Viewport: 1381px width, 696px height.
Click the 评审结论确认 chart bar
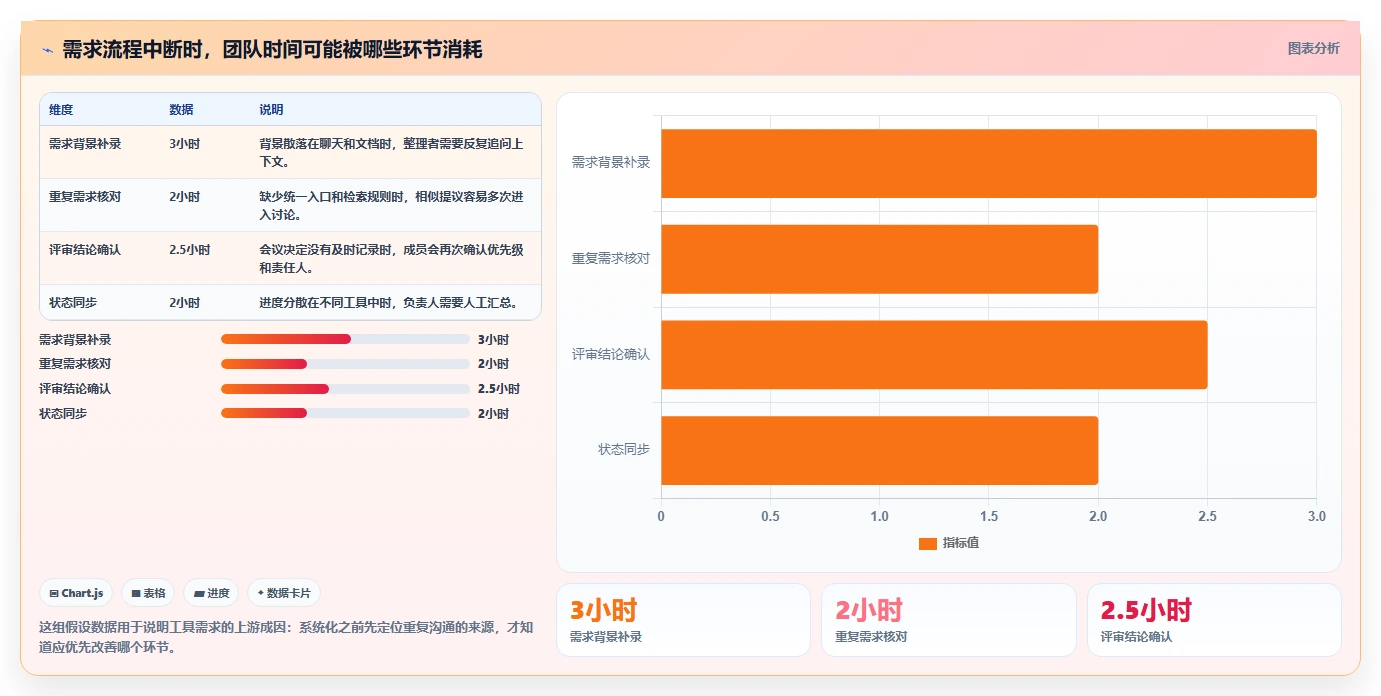(x=934, y=354)
